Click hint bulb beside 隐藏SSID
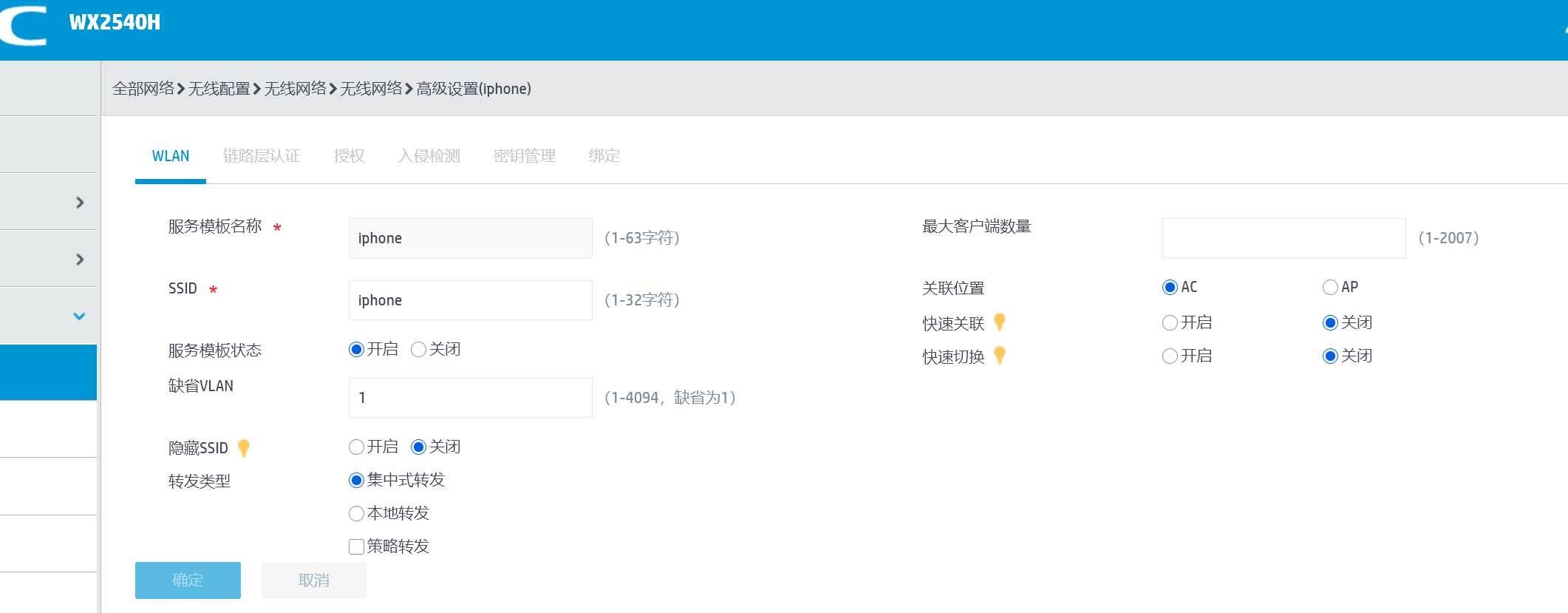The image size is (1568, 613). [x=244, y=447]
